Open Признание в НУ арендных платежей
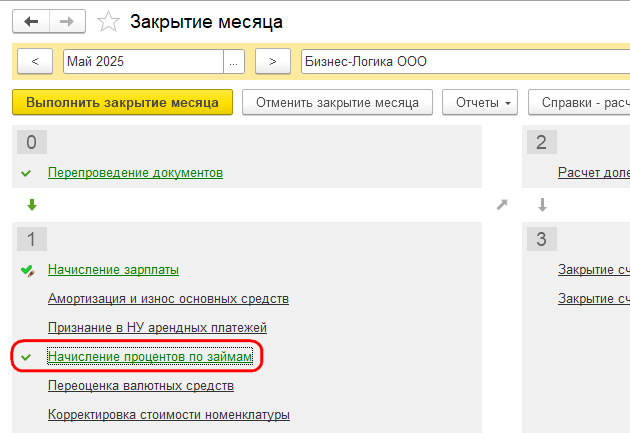Viewport: 630px width, 433px height. click(x=157, y=327)
